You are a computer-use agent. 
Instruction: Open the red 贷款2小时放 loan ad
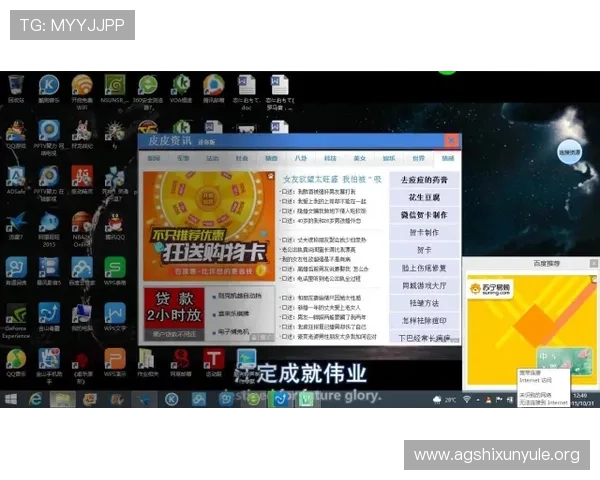[x=174, y=313]
